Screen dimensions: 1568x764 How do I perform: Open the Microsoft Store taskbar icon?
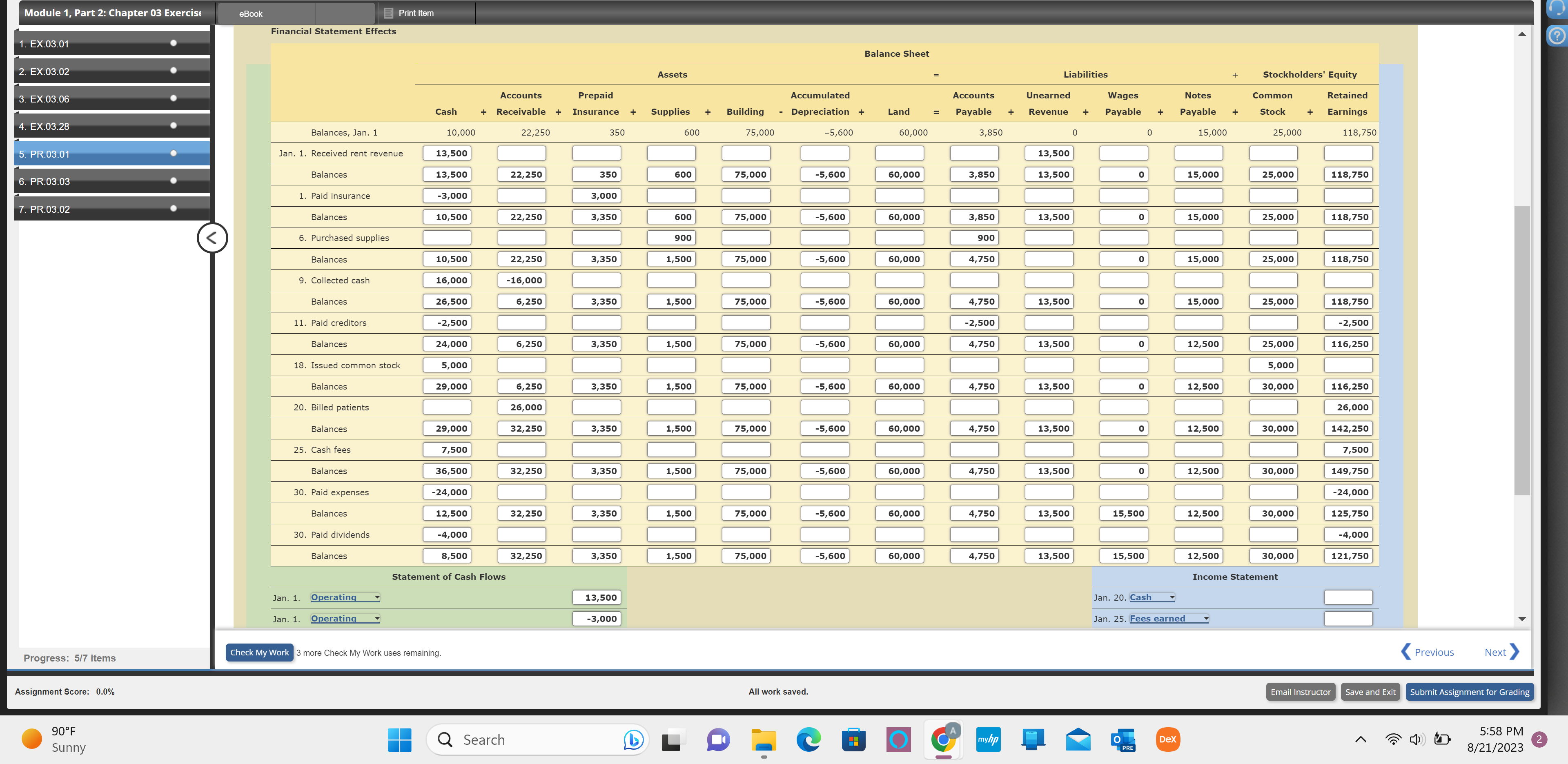tap(853, 739)
